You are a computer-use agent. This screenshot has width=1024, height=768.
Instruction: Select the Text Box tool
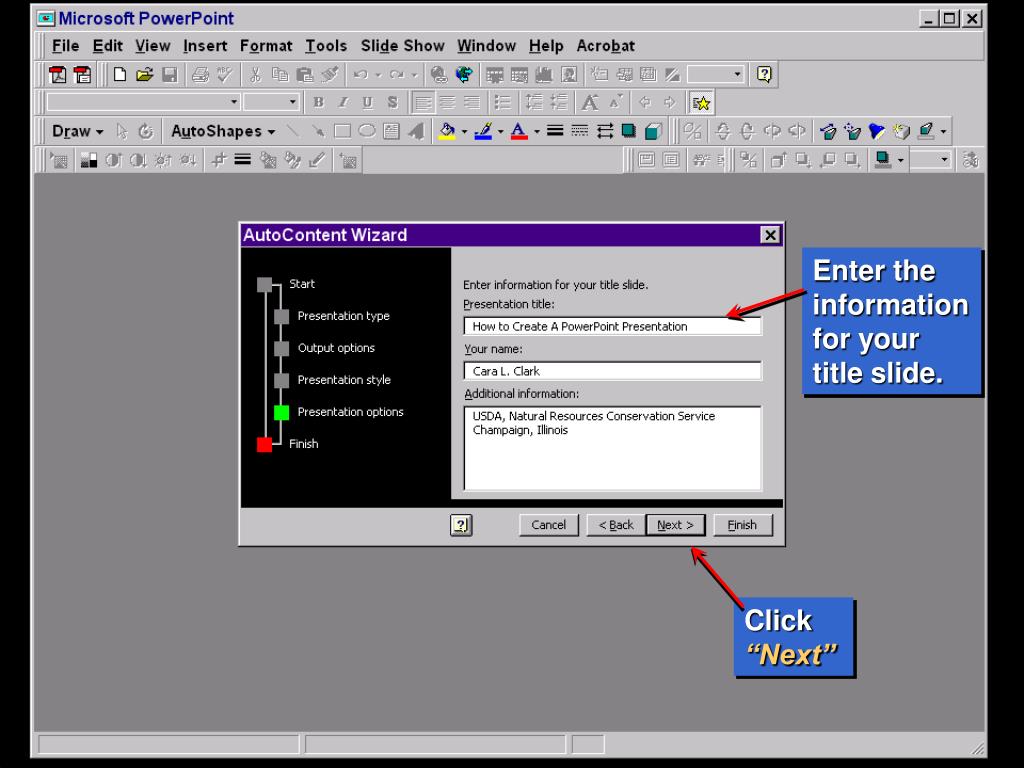coord(391,131)
